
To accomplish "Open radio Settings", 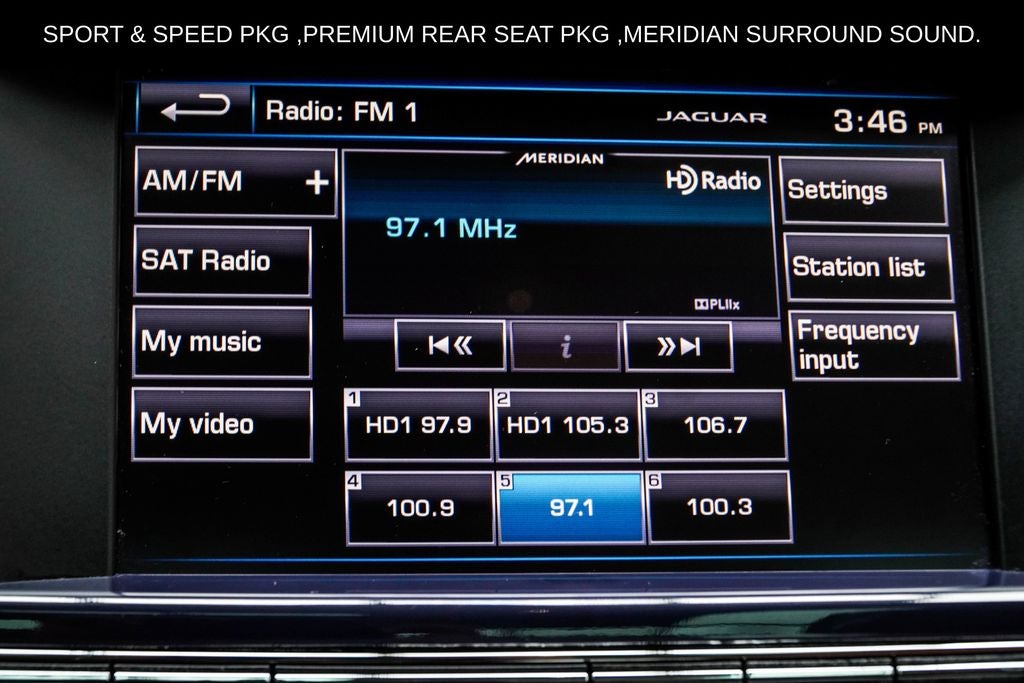I will [863, 191].
